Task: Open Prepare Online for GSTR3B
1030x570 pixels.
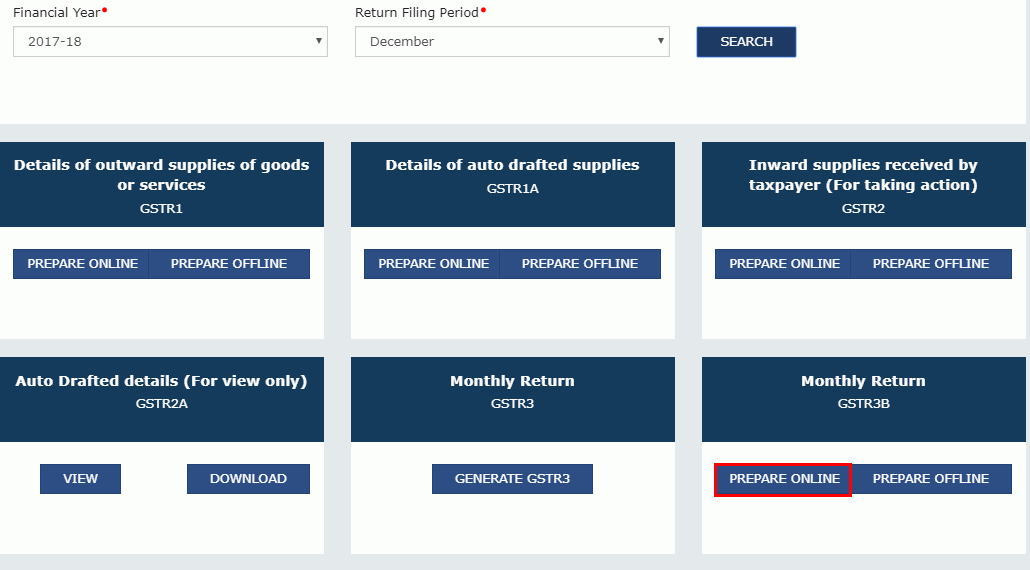Action: (784, 479)
